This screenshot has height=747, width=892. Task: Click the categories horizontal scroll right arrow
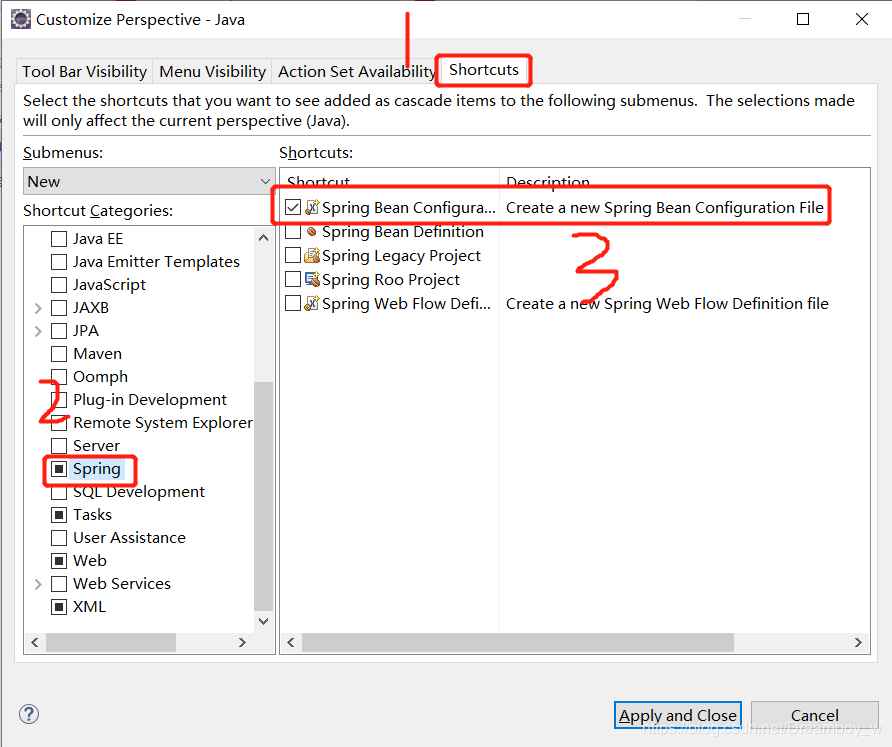tap(242, 642)
